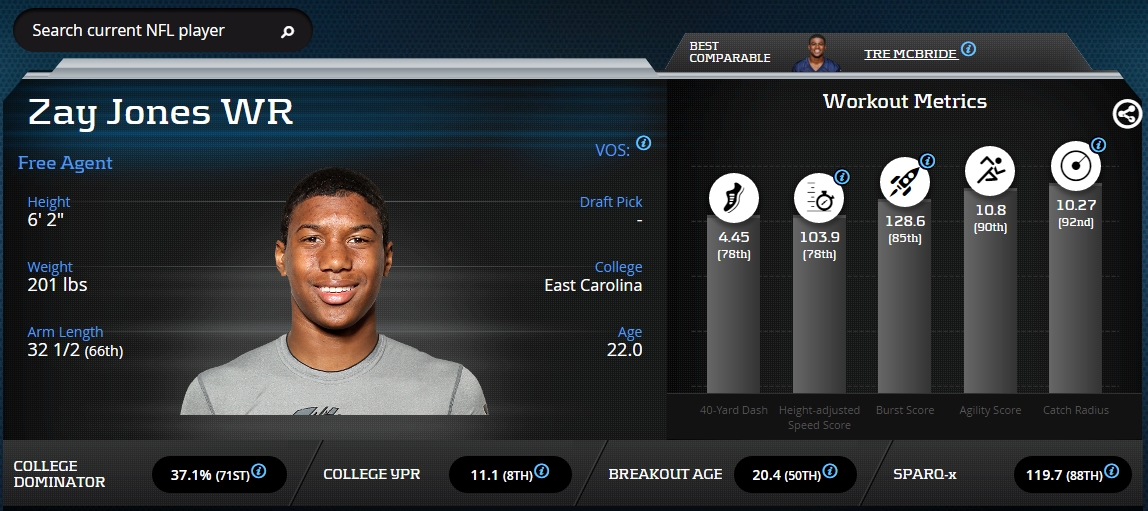Show info for Breakout Age 20.4
This screenshot has width=1148, height=511.
coord(830,471)
